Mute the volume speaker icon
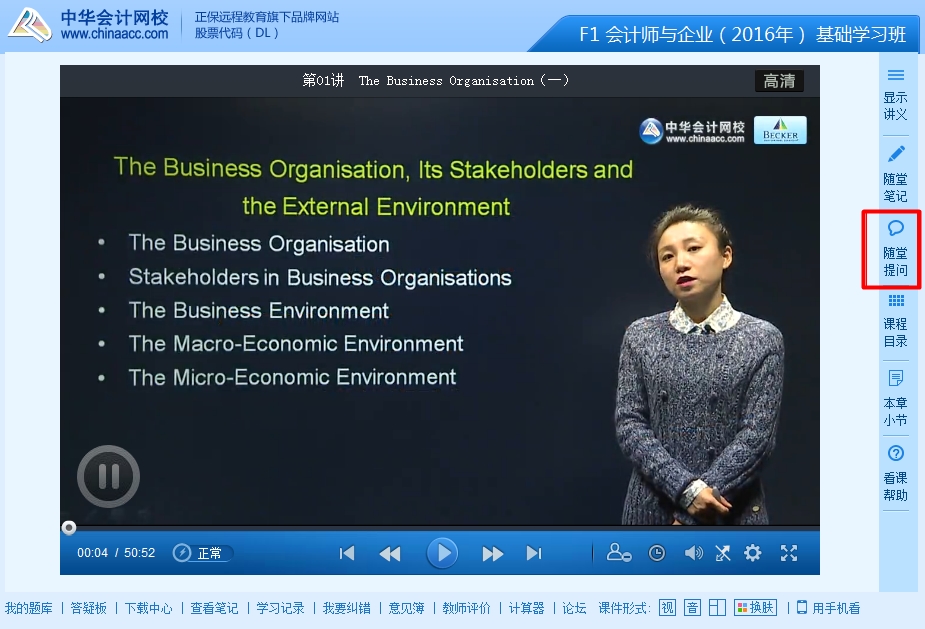 (x=693, y=553)
